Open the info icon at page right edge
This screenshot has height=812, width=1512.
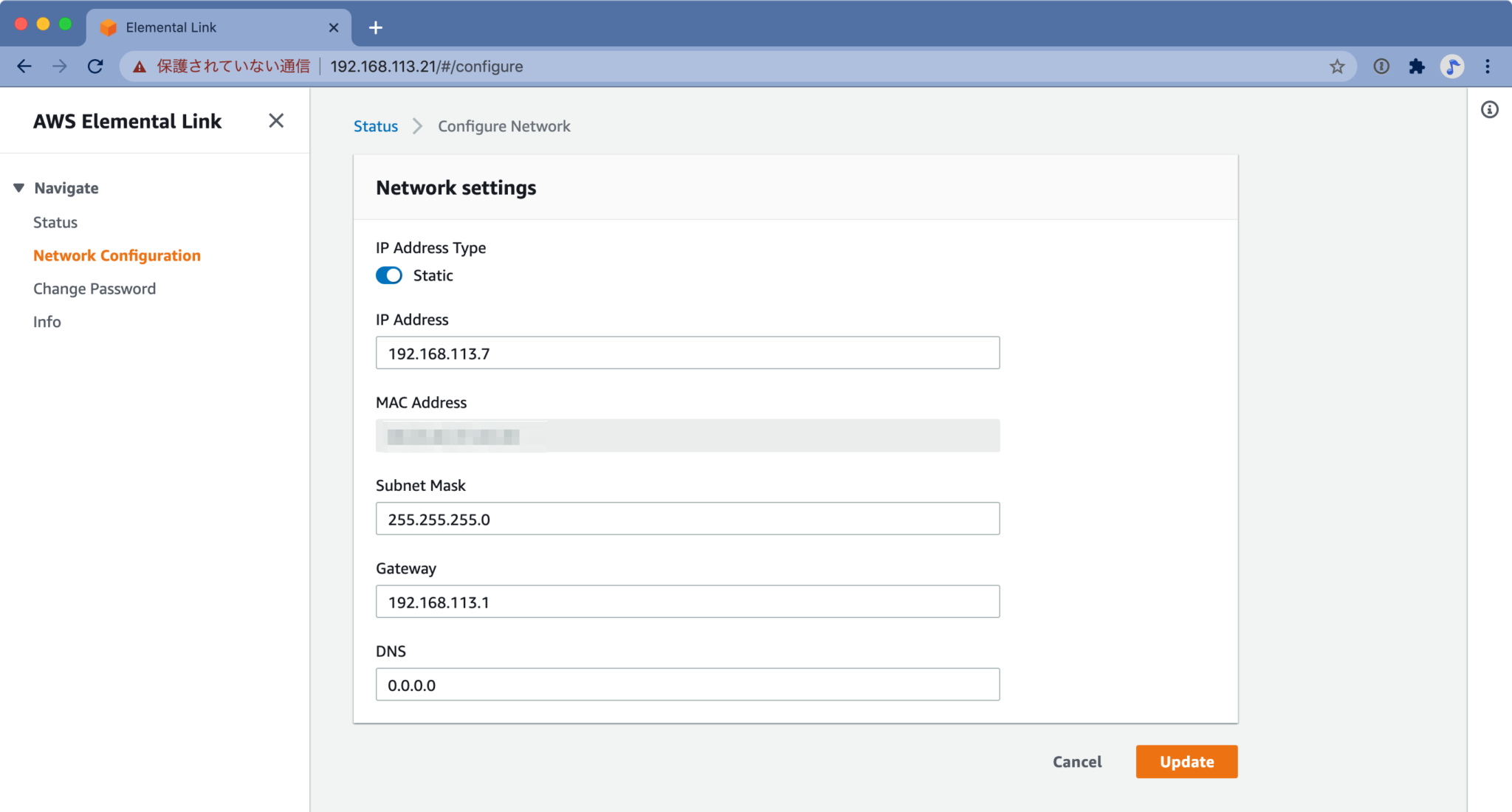click(x=1490, y=109)
